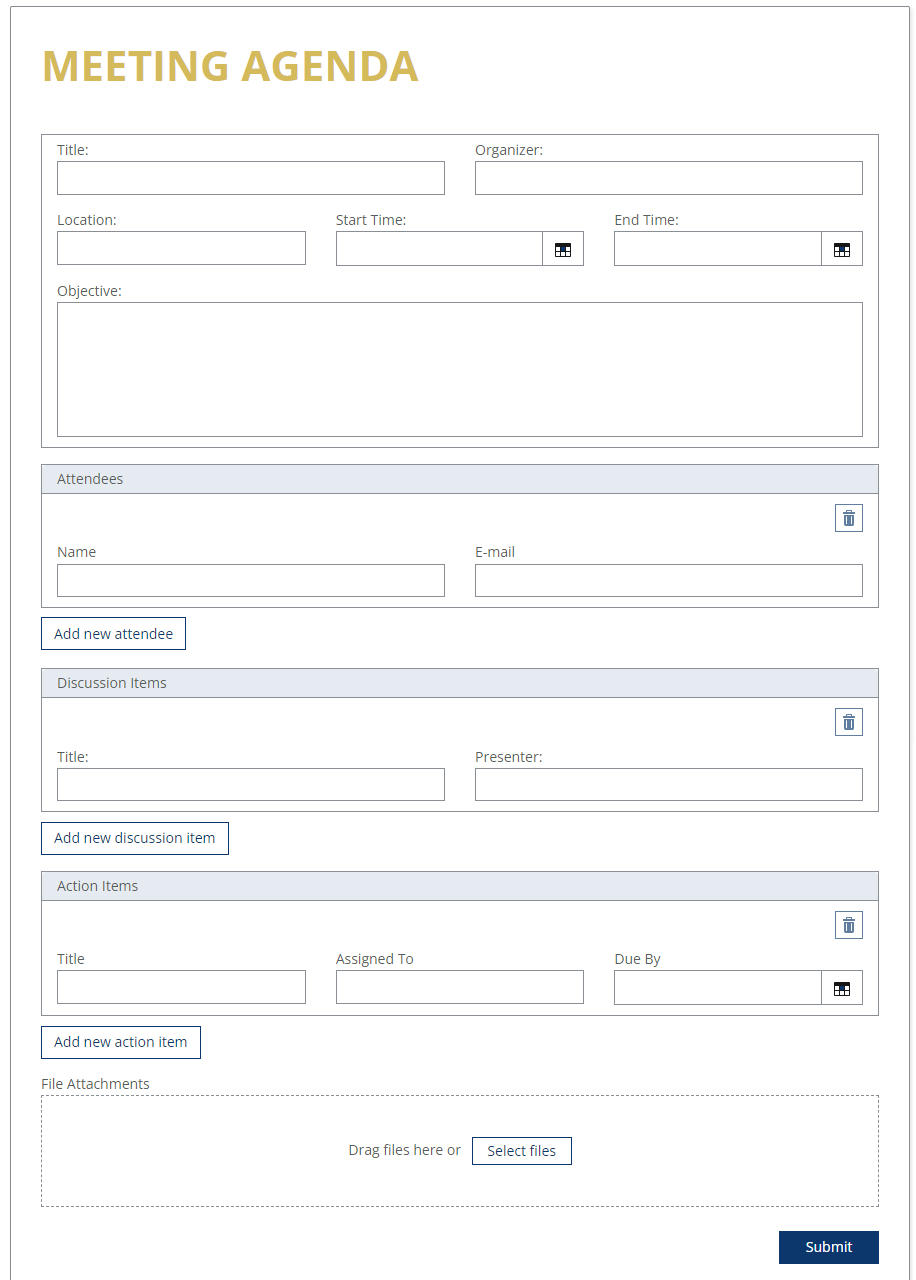This screenshot has width=916, height=1280.
Task: Delete the attendee row with trash icon
Action: coord(849,518)
